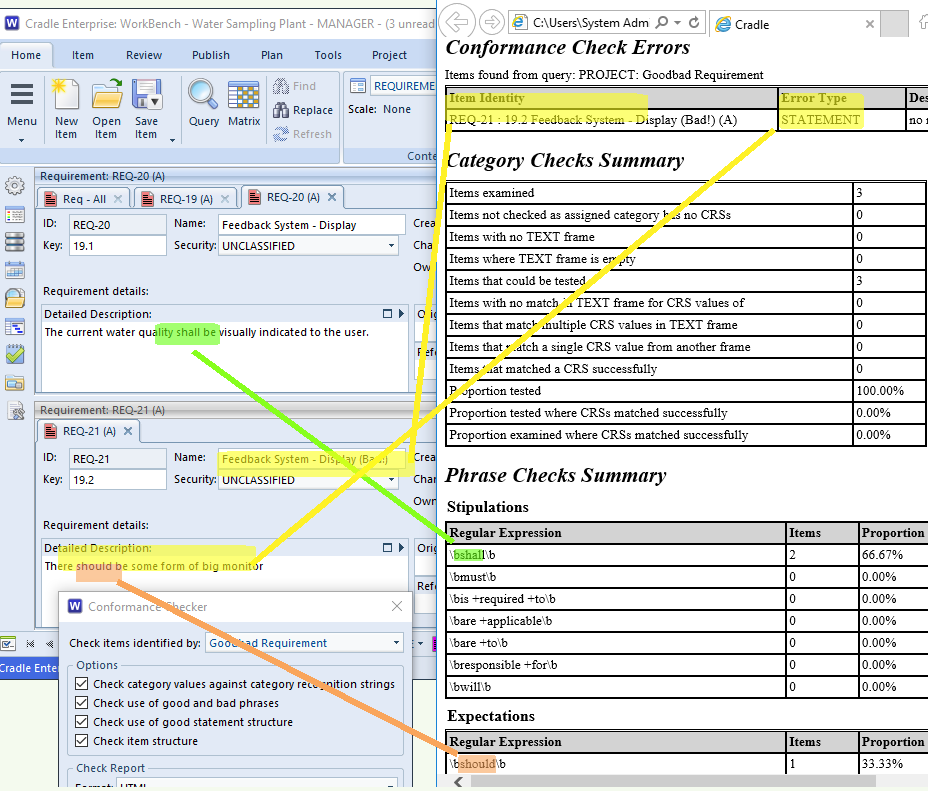This screenshot has width=928, height=791.
Task: Click the Open Item folder icon
Action: [106, 97]
